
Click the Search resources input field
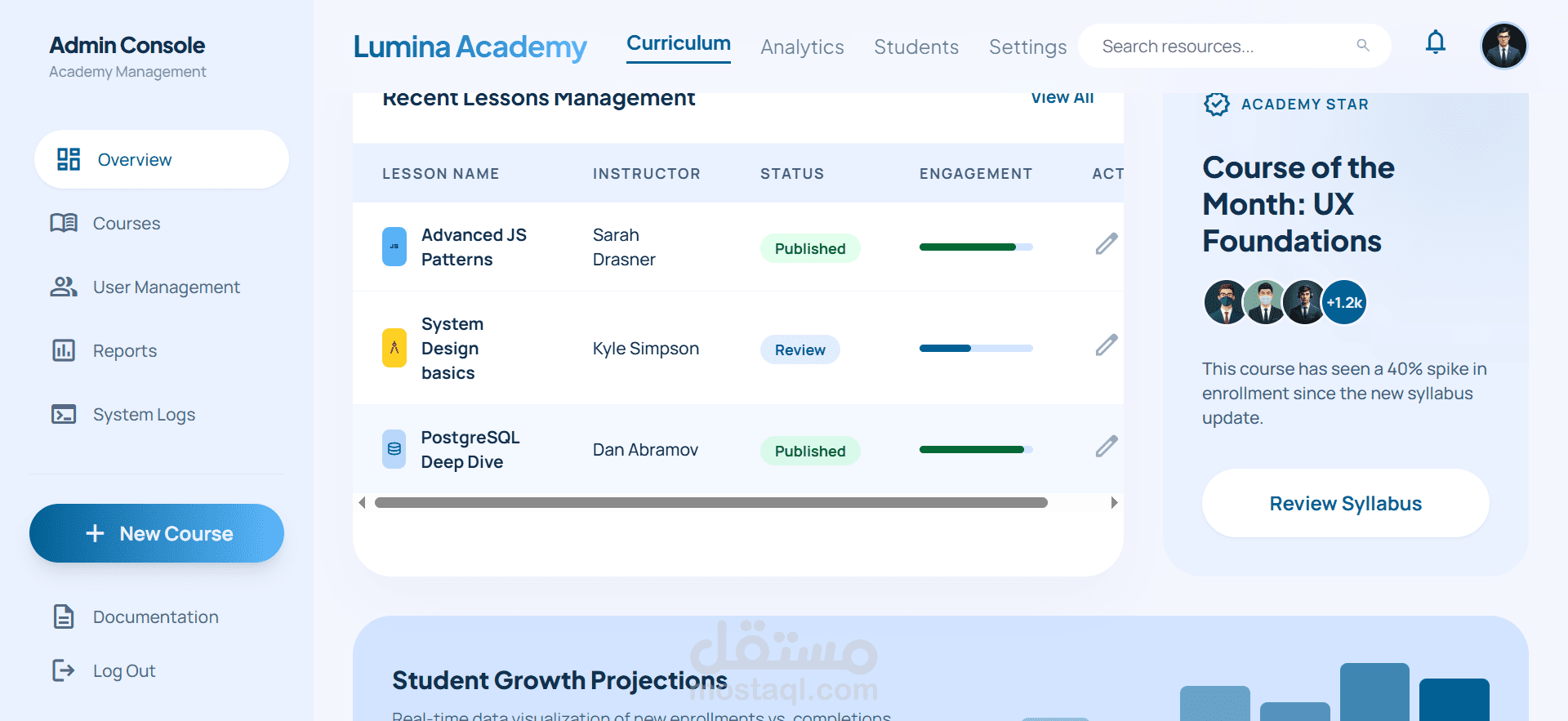point(1217,47)
